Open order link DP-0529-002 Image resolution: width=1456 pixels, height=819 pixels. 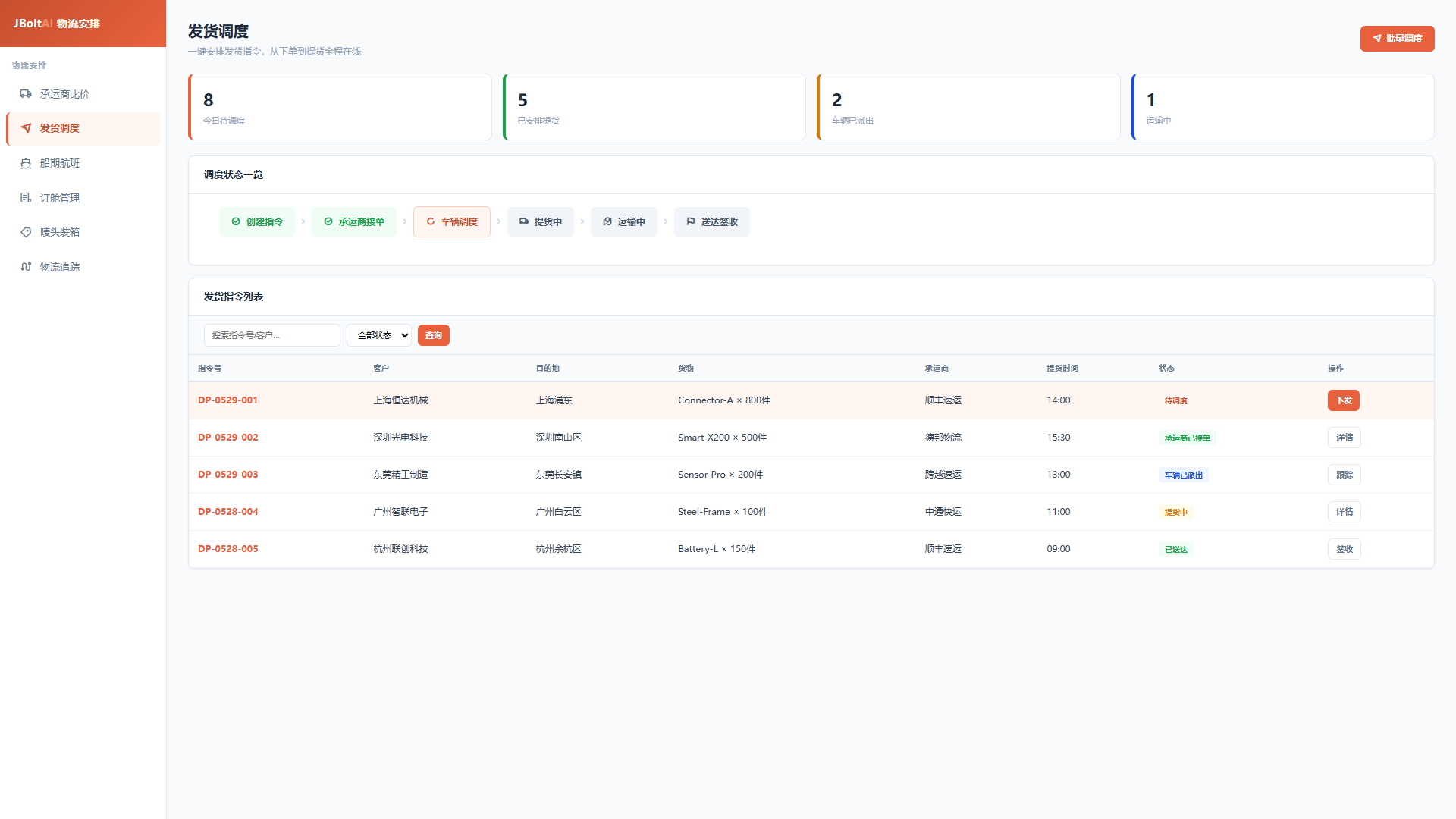point(228,438)
